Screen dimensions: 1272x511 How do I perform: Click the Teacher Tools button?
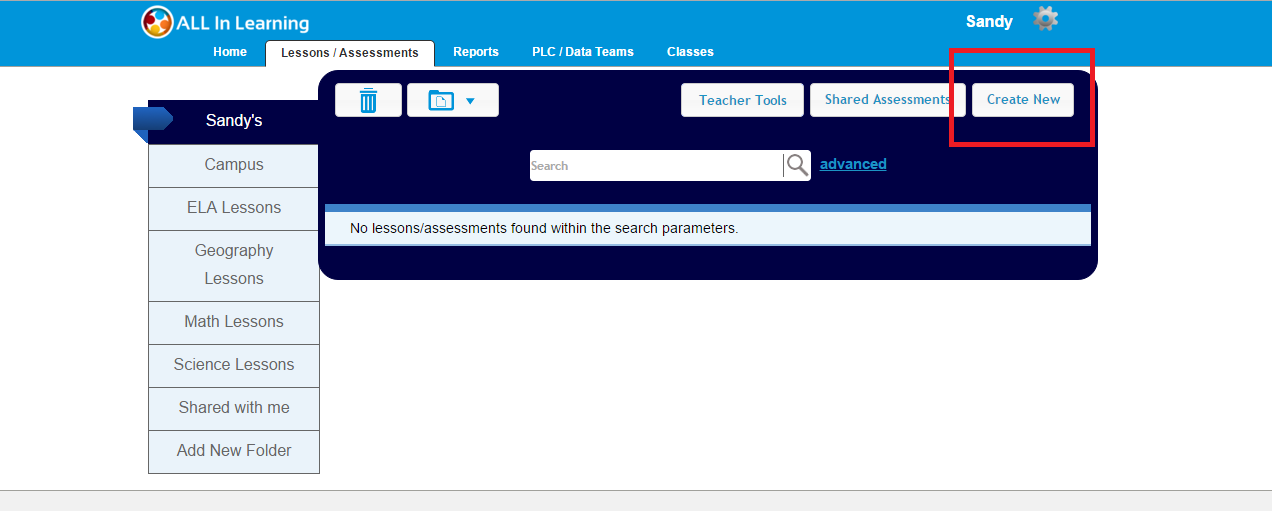(x=742, y=100)
